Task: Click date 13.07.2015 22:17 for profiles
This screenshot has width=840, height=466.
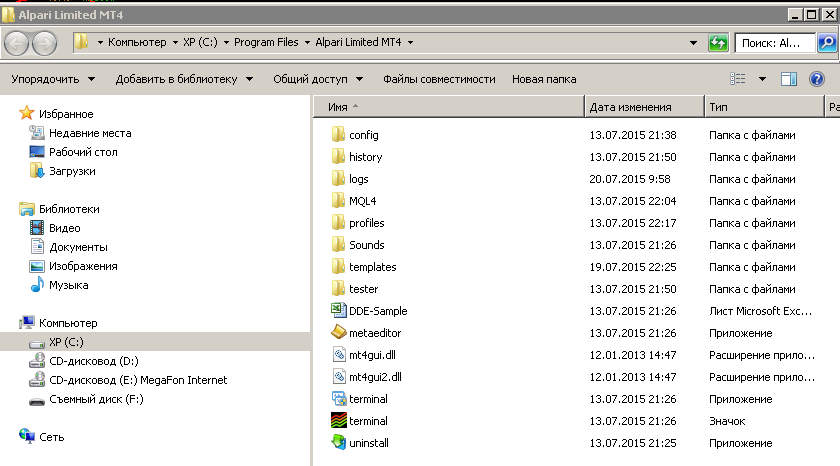Action: click(x=633, y=223)
